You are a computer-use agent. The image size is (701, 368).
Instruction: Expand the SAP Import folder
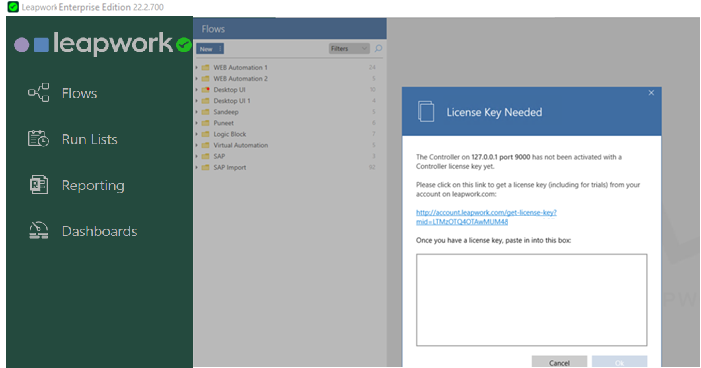197,168
